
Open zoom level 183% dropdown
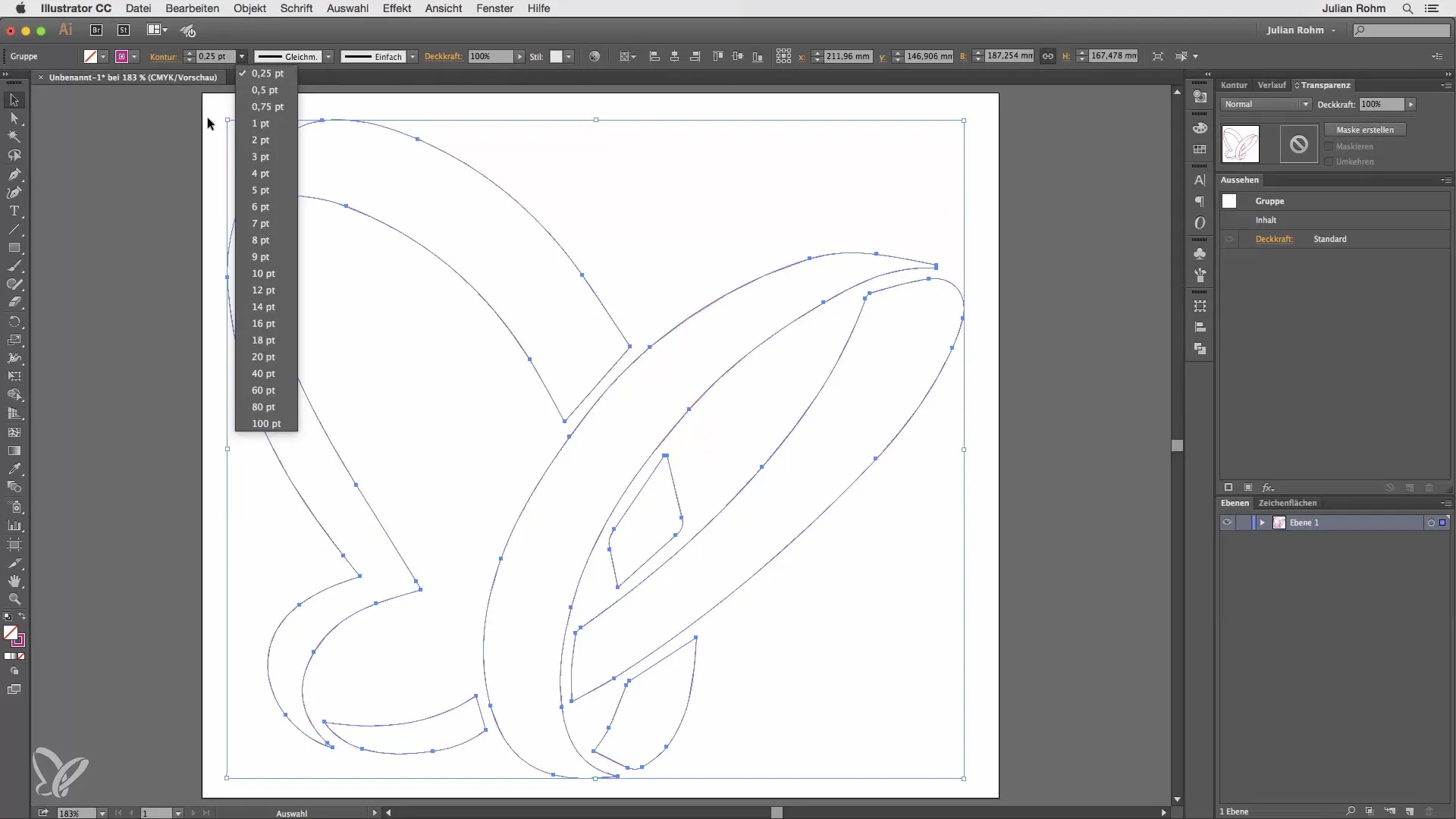coord(102,813)
